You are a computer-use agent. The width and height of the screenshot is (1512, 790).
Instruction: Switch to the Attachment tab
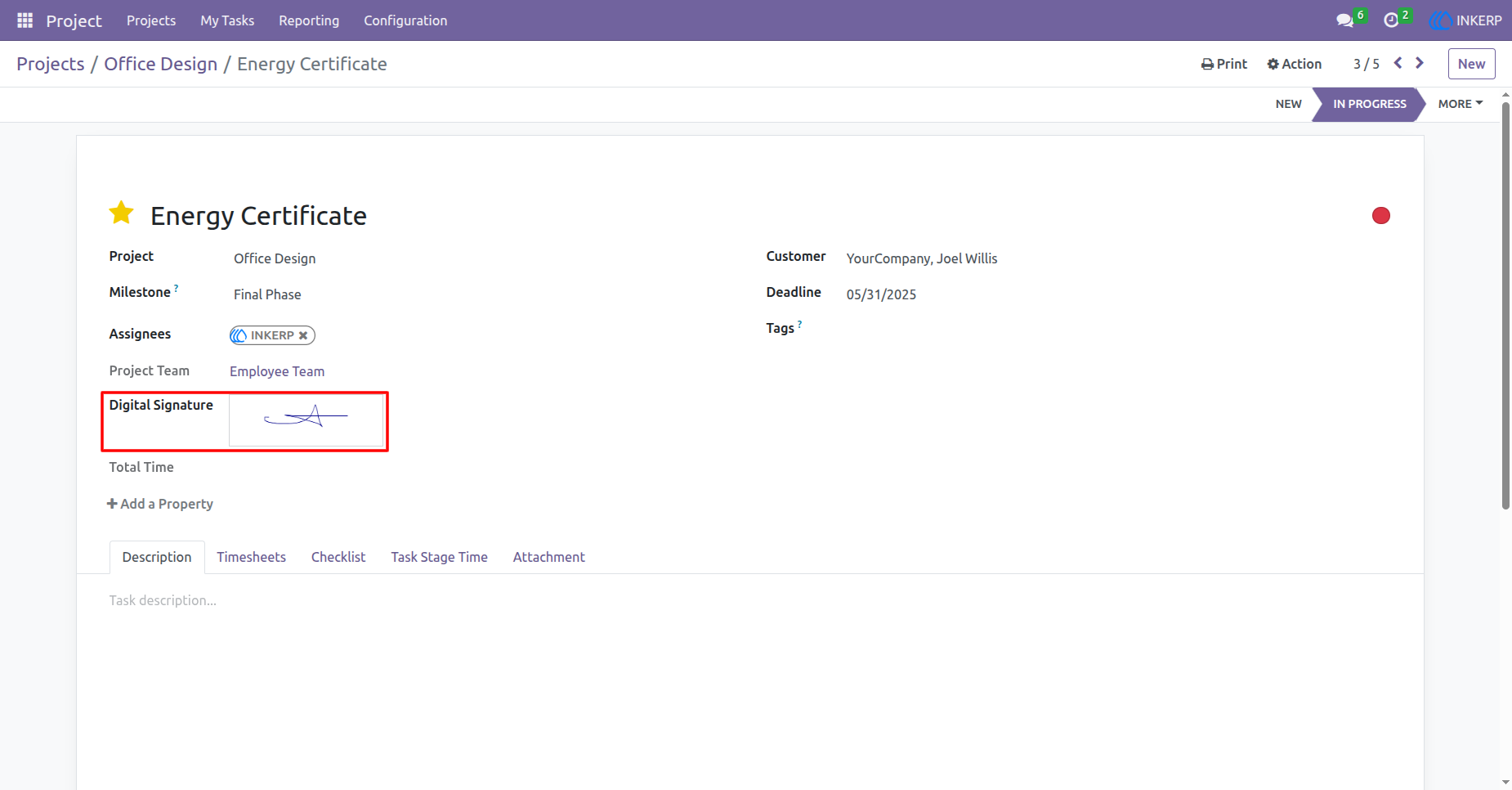click(548, 557)
